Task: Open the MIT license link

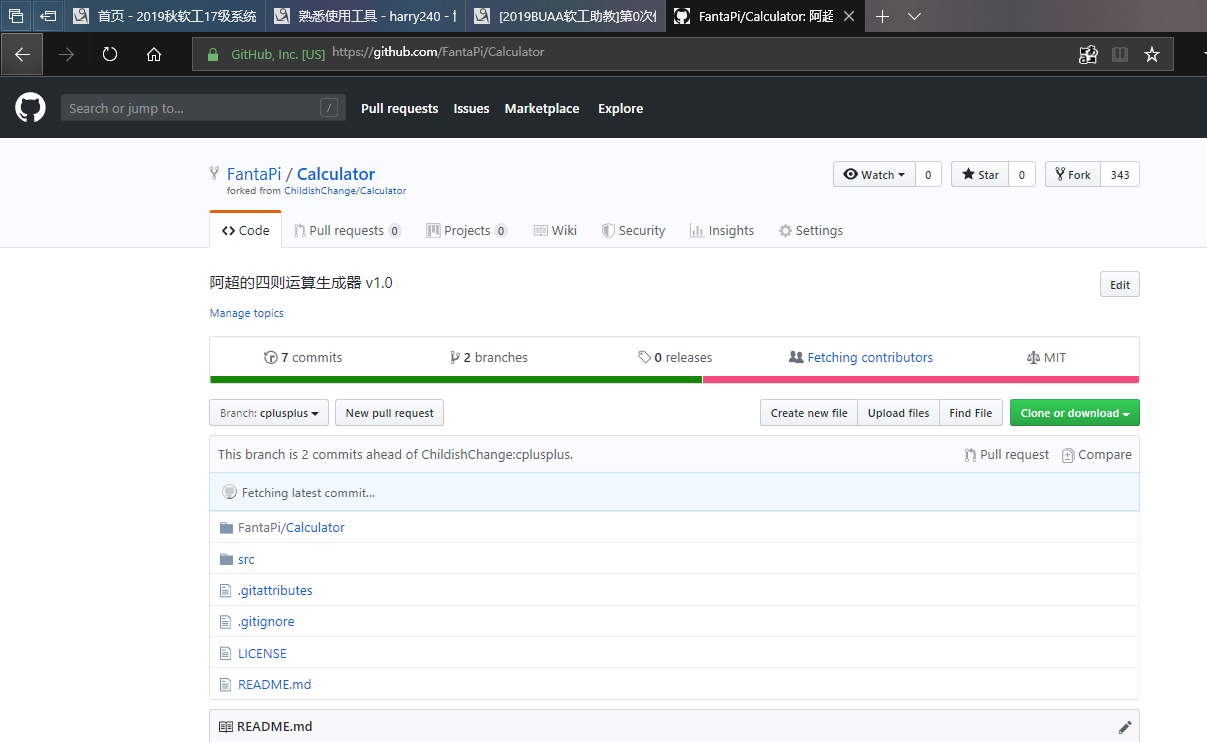Action: [x=1046, y=357]
